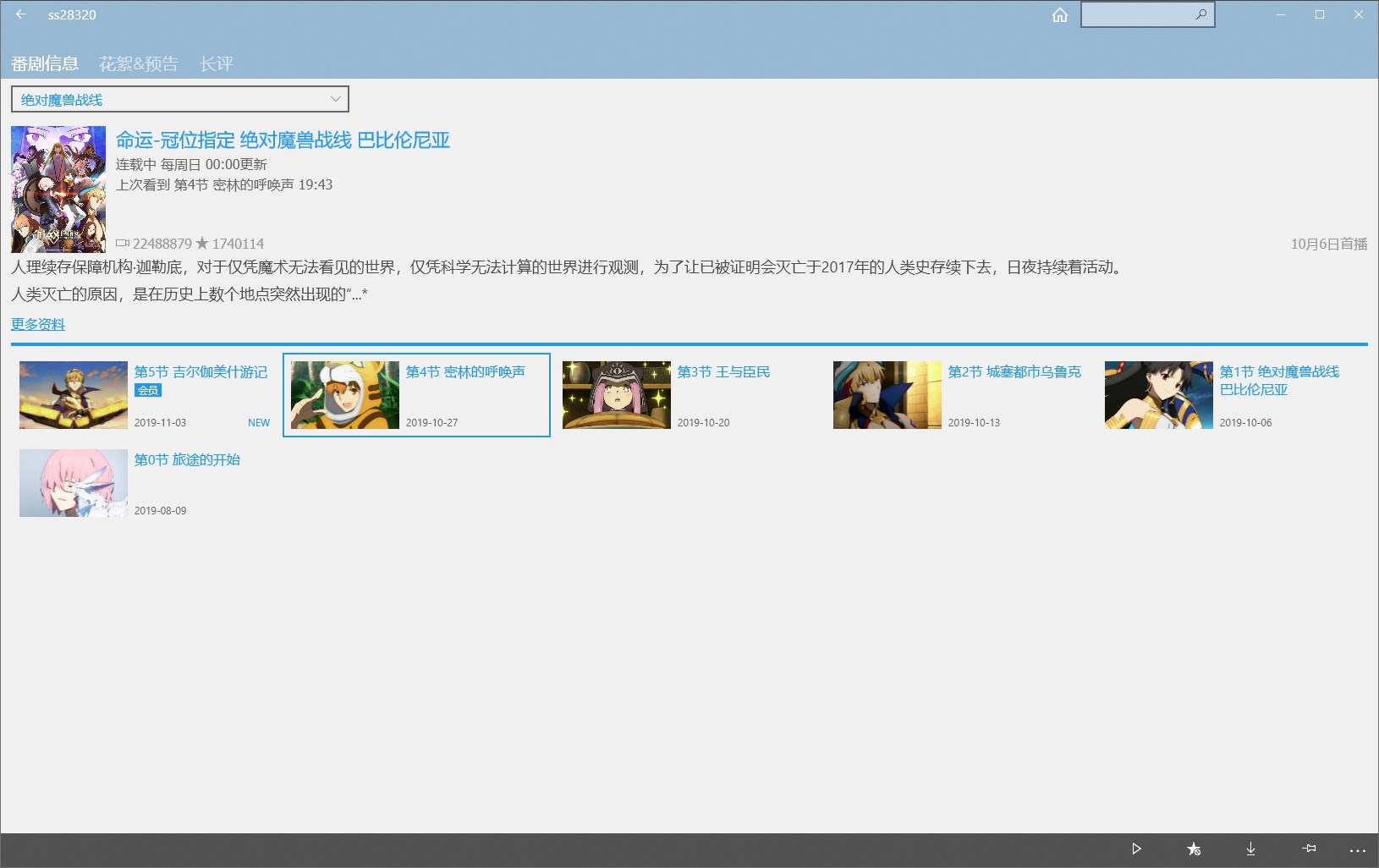Go back using the header arrow
1379x868 pixels.
click(21, 14)
